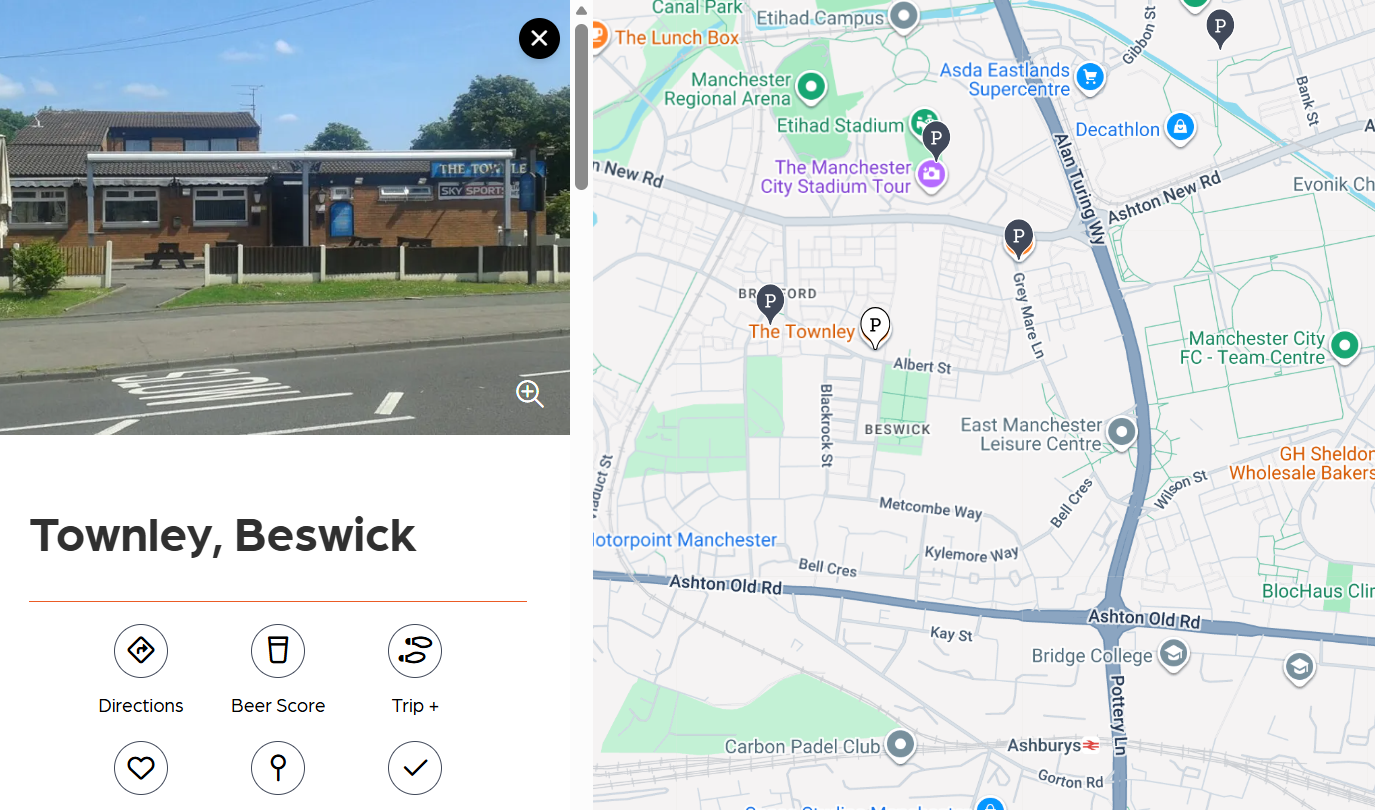Click the panel's vertical scrollbar thumb
Screen dimensions: 1375x810
(x=581, y=106)
